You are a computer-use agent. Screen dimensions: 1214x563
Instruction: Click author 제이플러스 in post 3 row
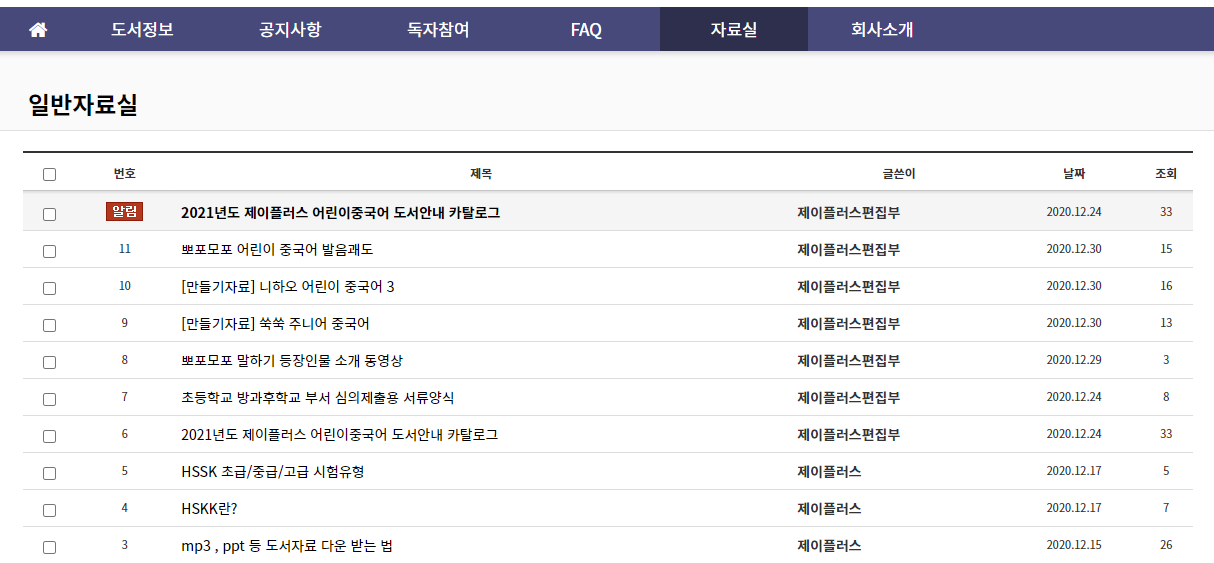pyautogui.click(x=829, y=545)
